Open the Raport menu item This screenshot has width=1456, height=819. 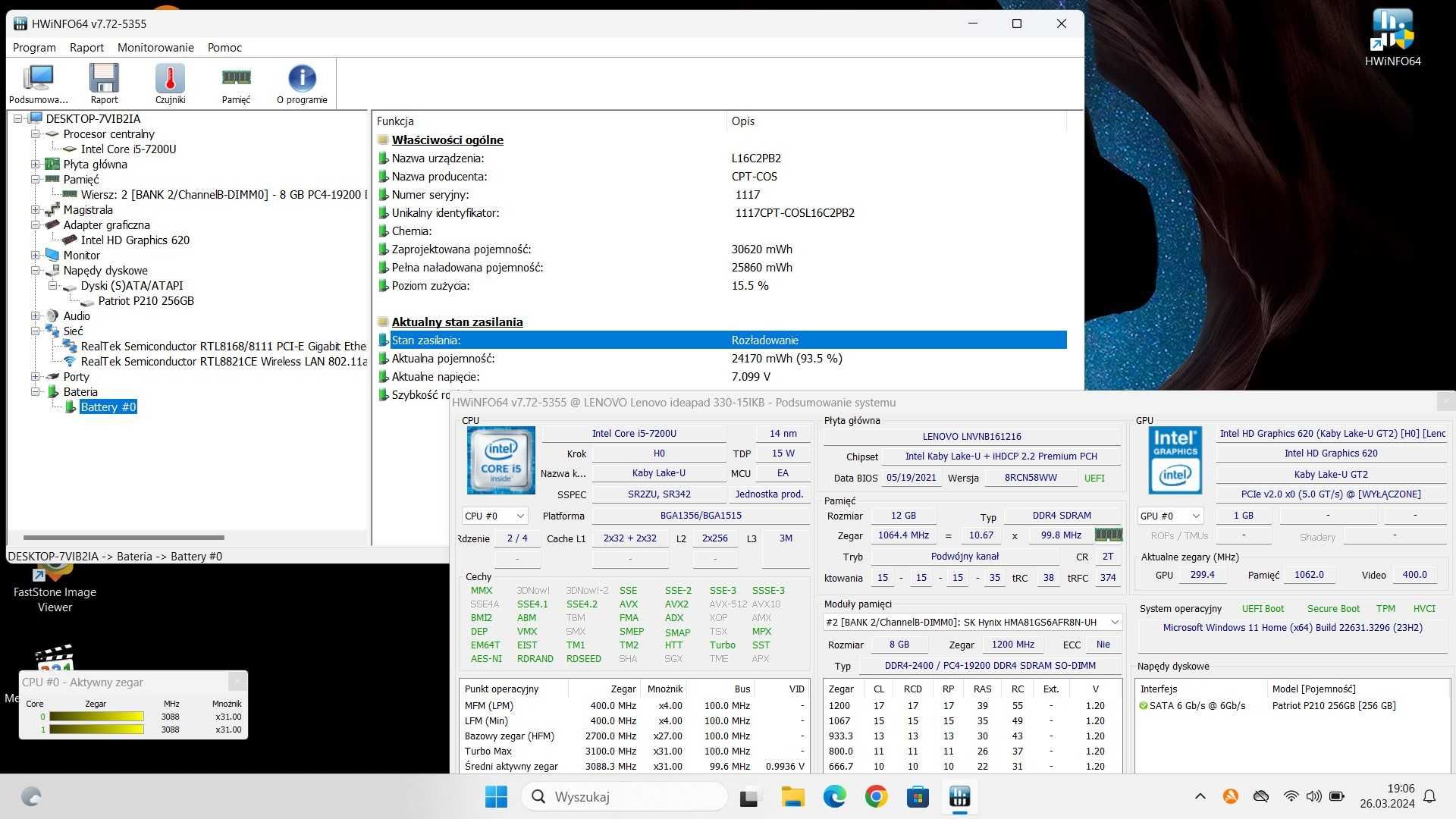pos(85,47)
